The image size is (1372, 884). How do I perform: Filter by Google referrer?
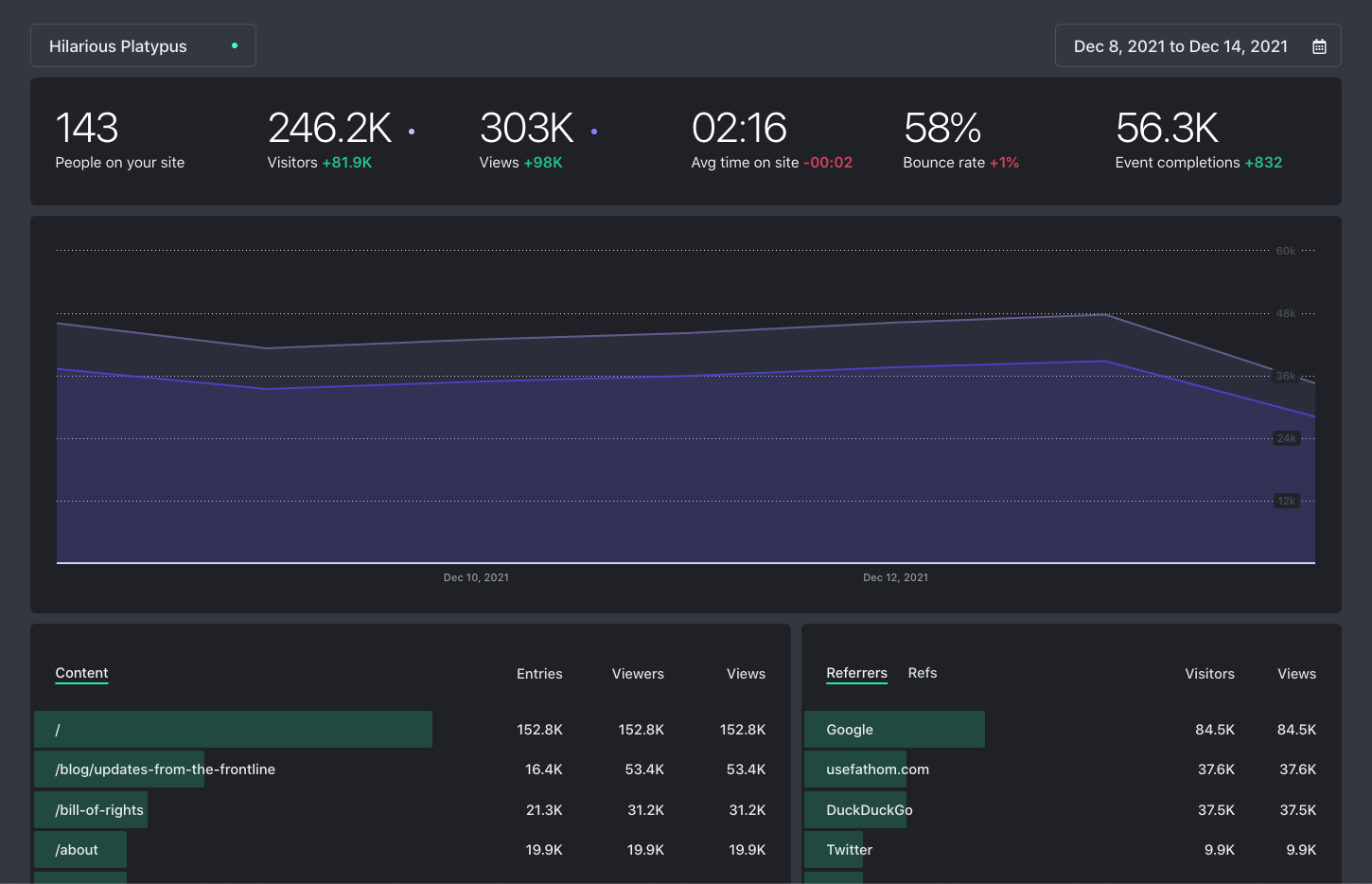click(850, 730)
